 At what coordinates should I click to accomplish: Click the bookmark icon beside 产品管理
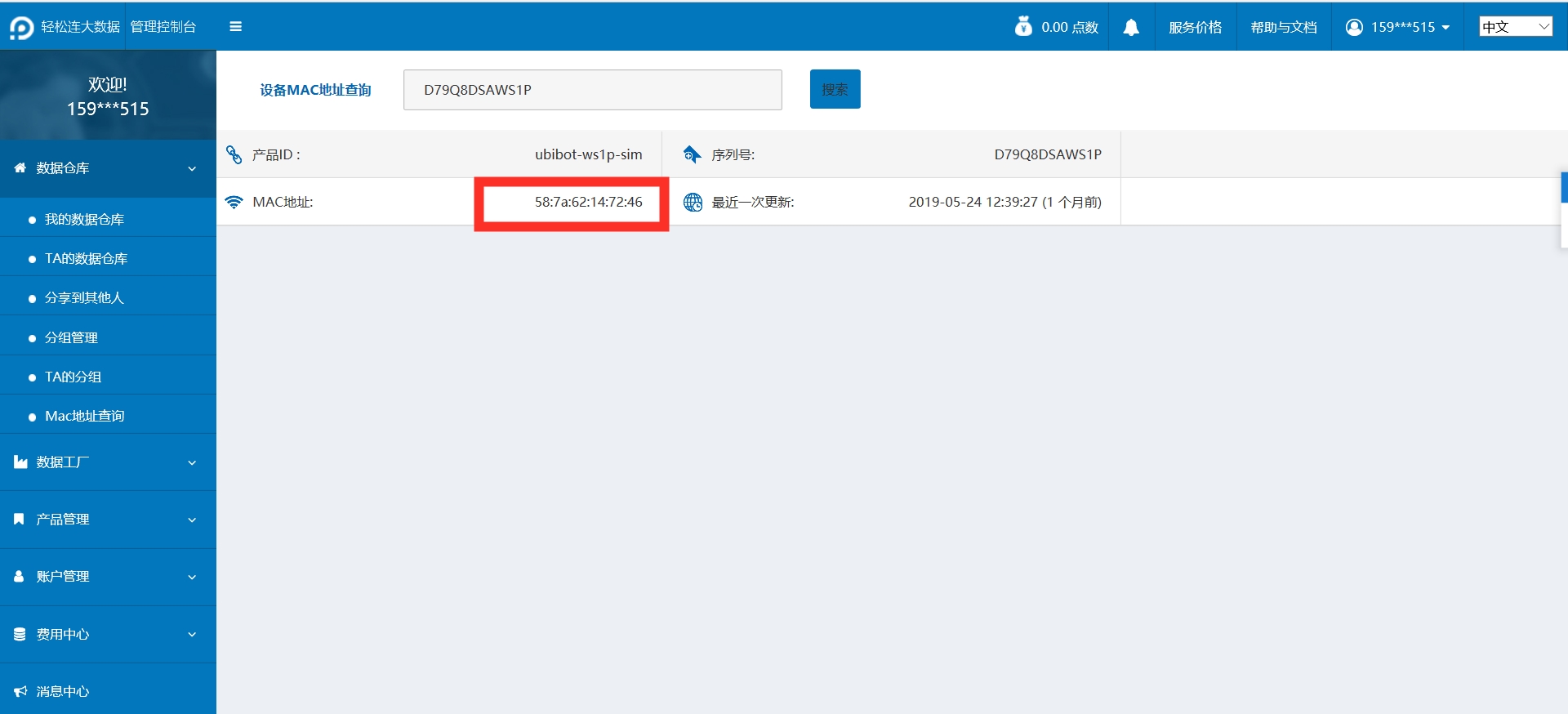tap(19, 519)
